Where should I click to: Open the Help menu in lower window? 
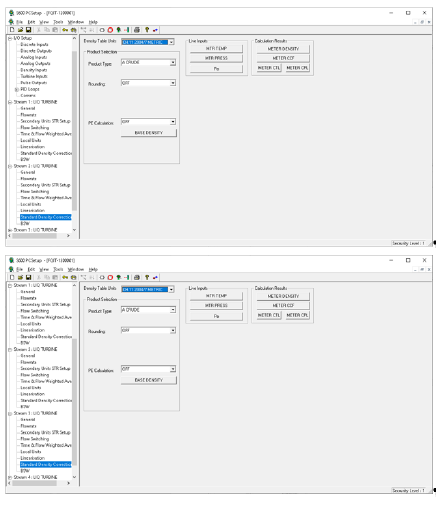pyautogui.click(x=93, y=269)
